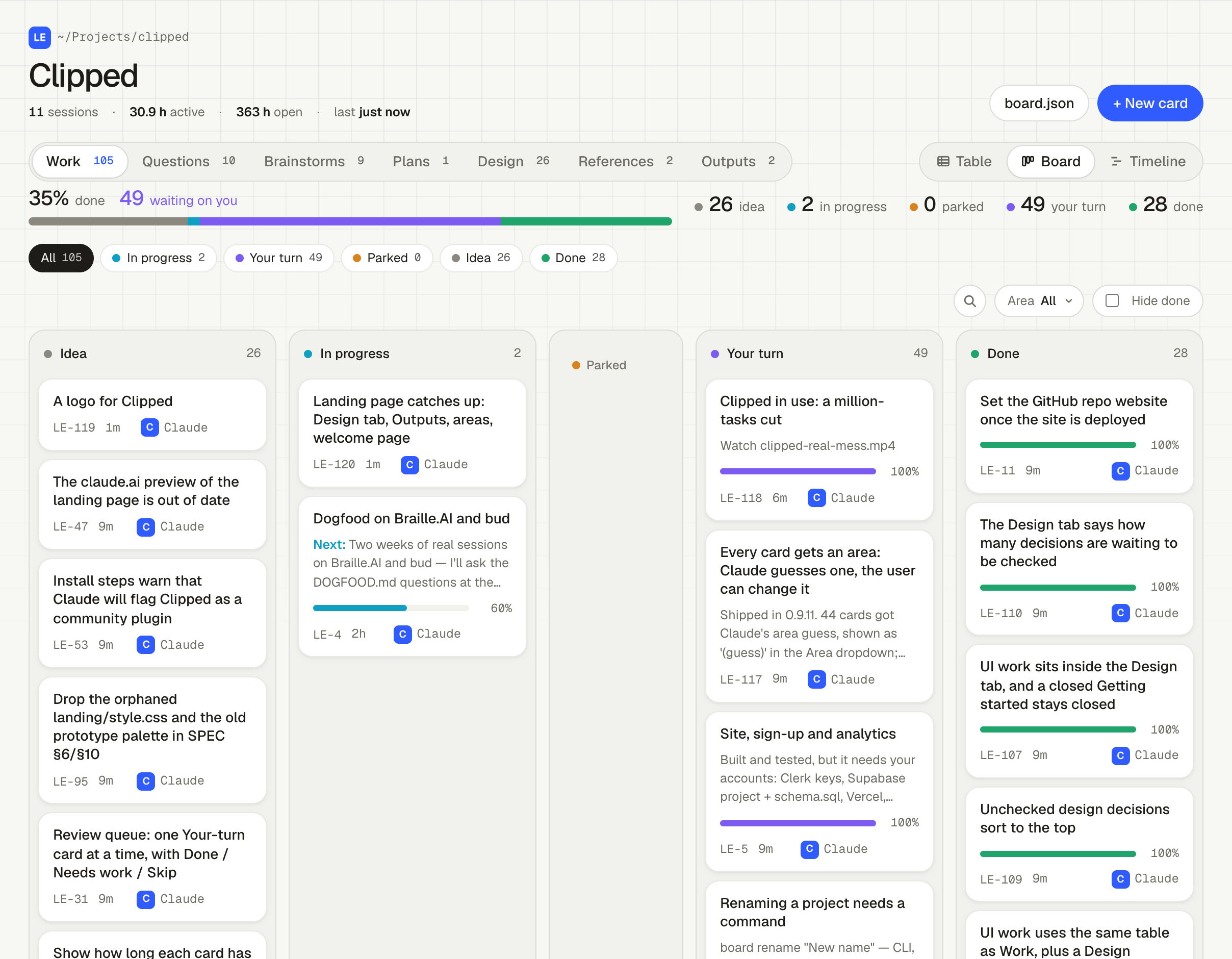Click Claude avatar on LE-110 card
This screenshot has width=1232, height=959.
point(1120,613)
